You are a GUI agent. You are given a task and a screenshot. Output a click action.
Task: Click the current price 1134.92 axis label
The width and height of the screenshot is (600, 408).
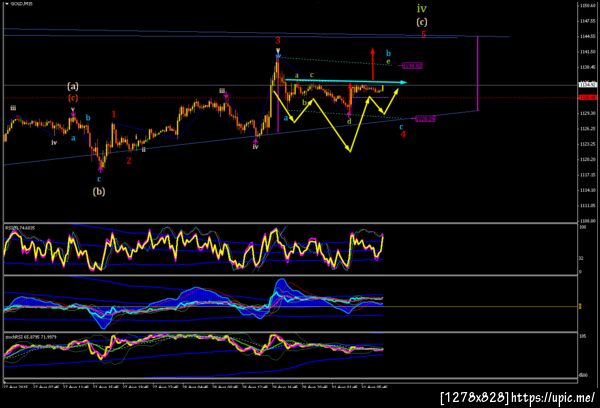(x=588, y=85)
